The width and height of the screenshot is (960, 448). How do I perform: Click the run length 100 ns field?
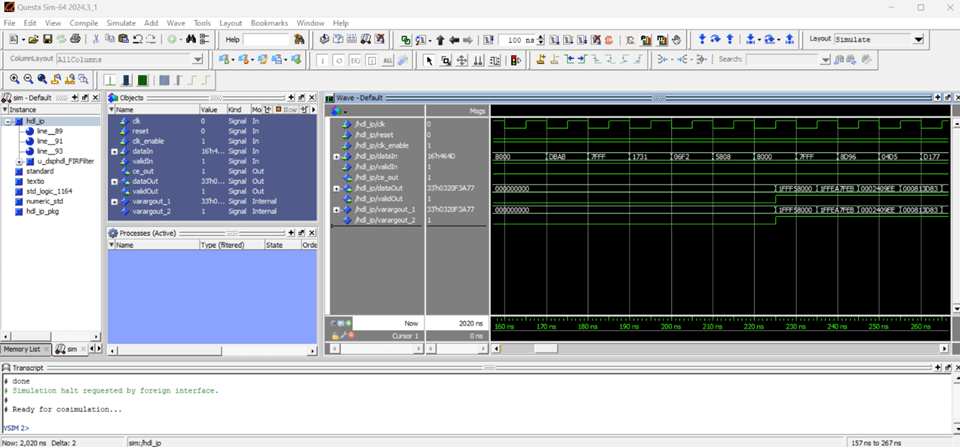tap(519, 40)
